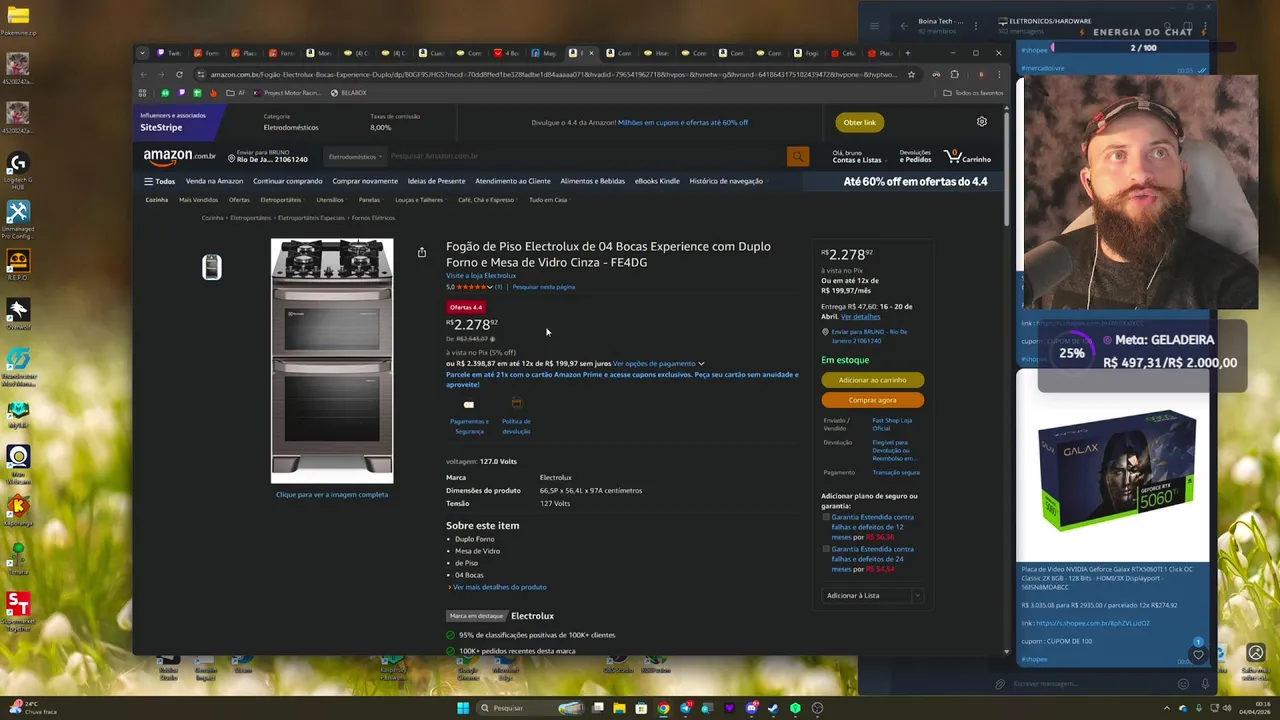Show hidden system tray icons
1280x720 pixels.
point(1167,708)
